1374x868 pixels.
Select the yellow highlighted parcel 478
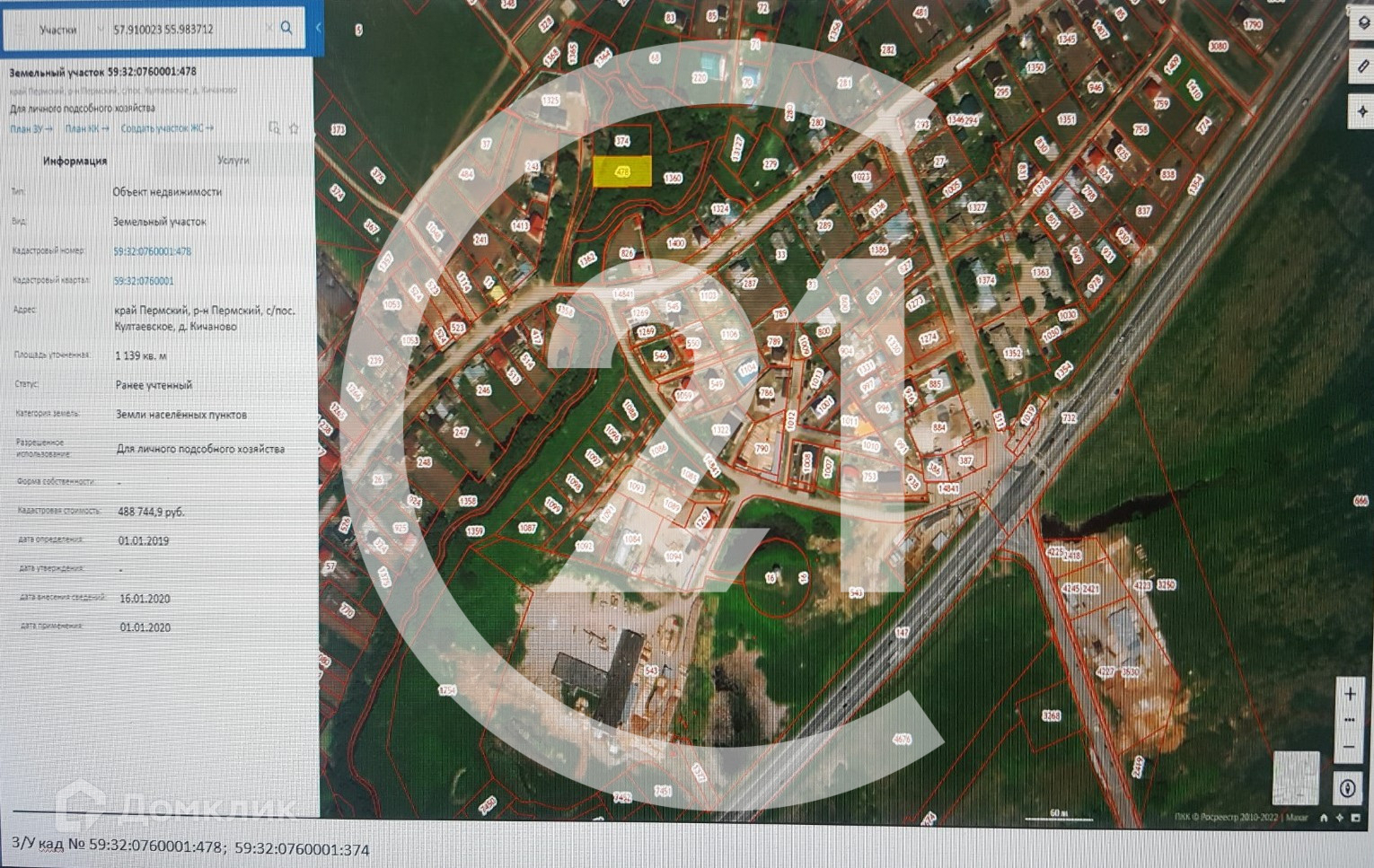click(x=622, y=171)
